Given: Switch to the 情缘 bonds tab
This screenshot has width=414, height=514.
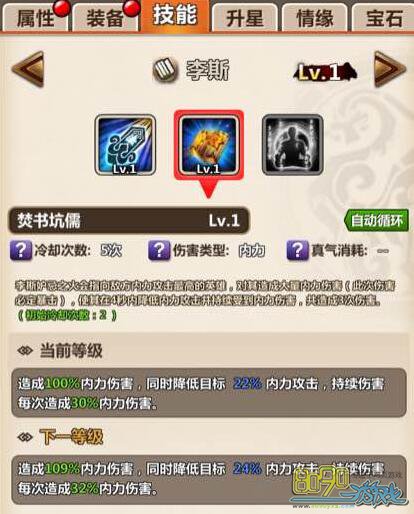Looking at the screenshot, I should (315, 18).
